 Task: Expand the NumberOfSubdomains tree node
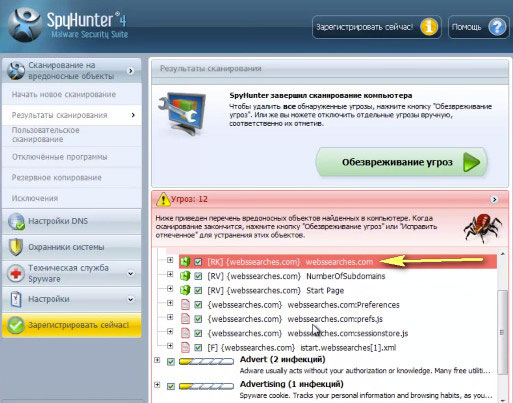pyautogui.click(x=170, y=274)
